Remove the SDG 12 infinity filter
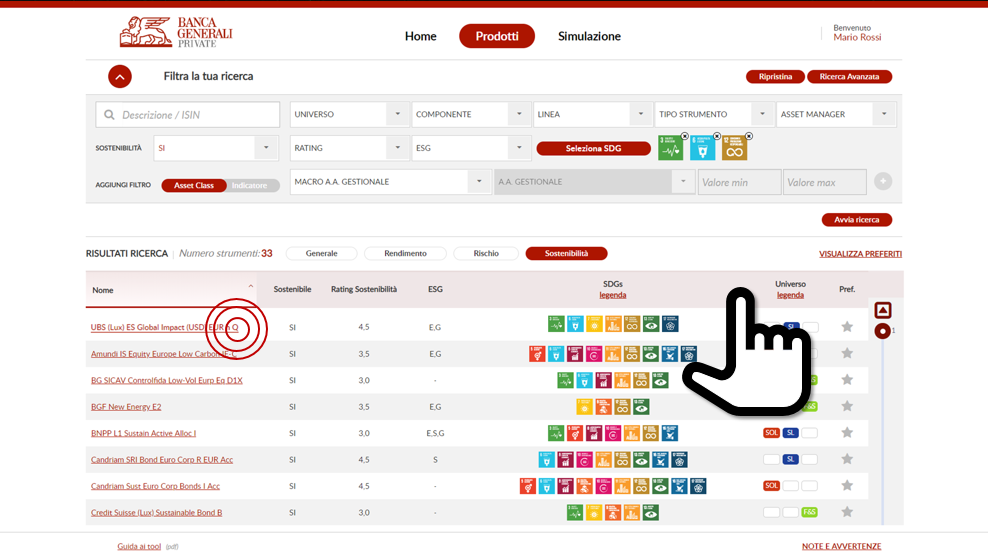Screen dimensions: 988x559 point(749,136)
